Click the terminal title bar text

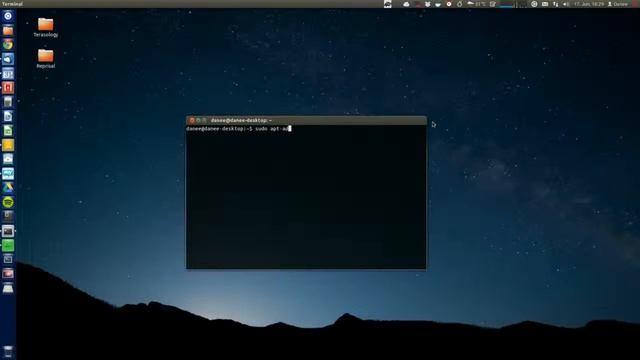tap(241, 120)
